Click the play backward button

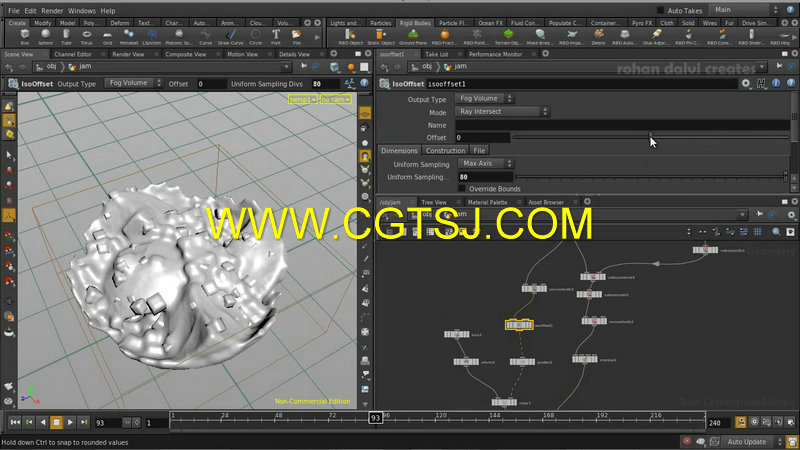pyautogui.click(x=43, y=422)
